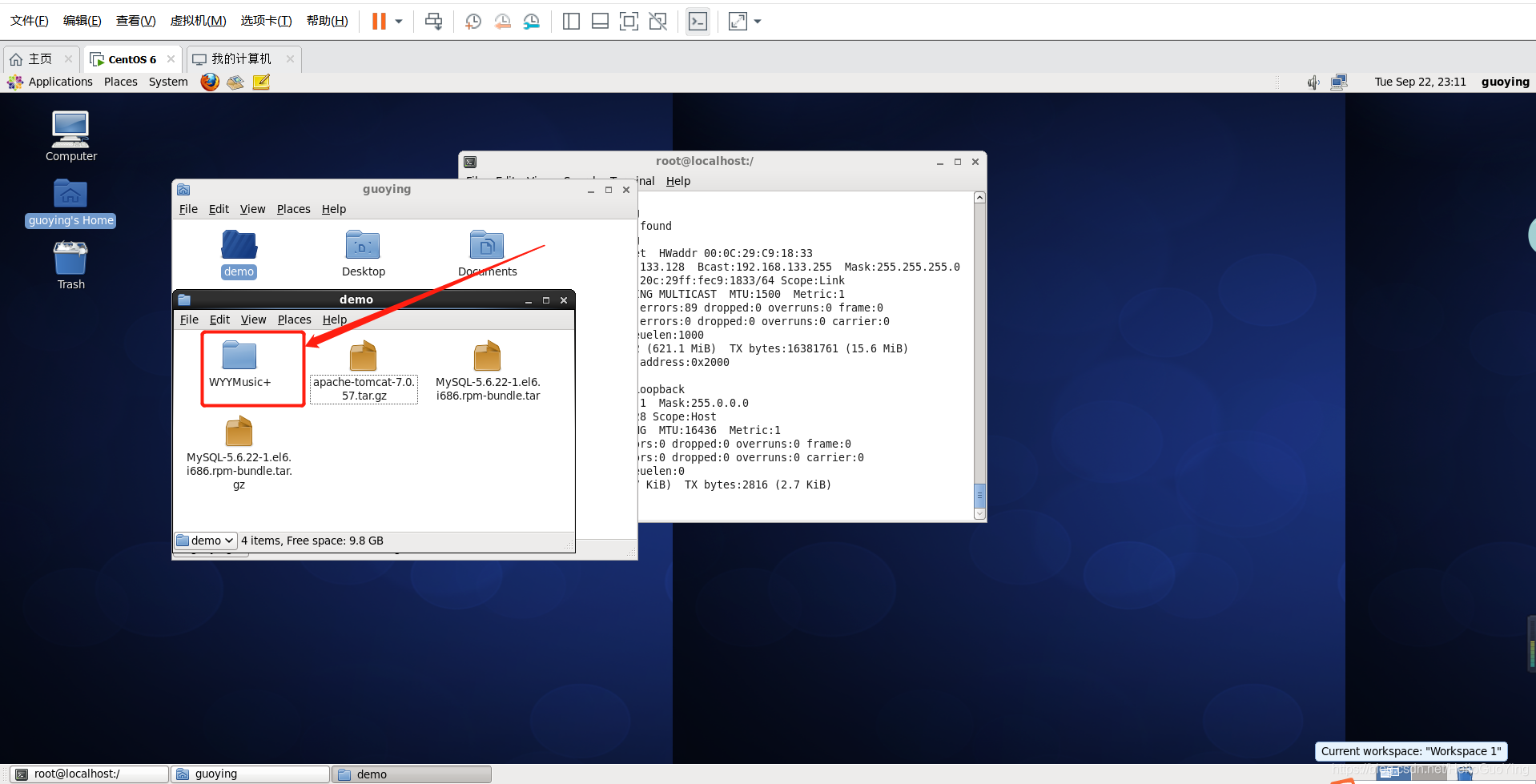This screenshot has width=1536, height=784.
Task: Click the guoying user name in the panel
Action: click(1505, 82)
